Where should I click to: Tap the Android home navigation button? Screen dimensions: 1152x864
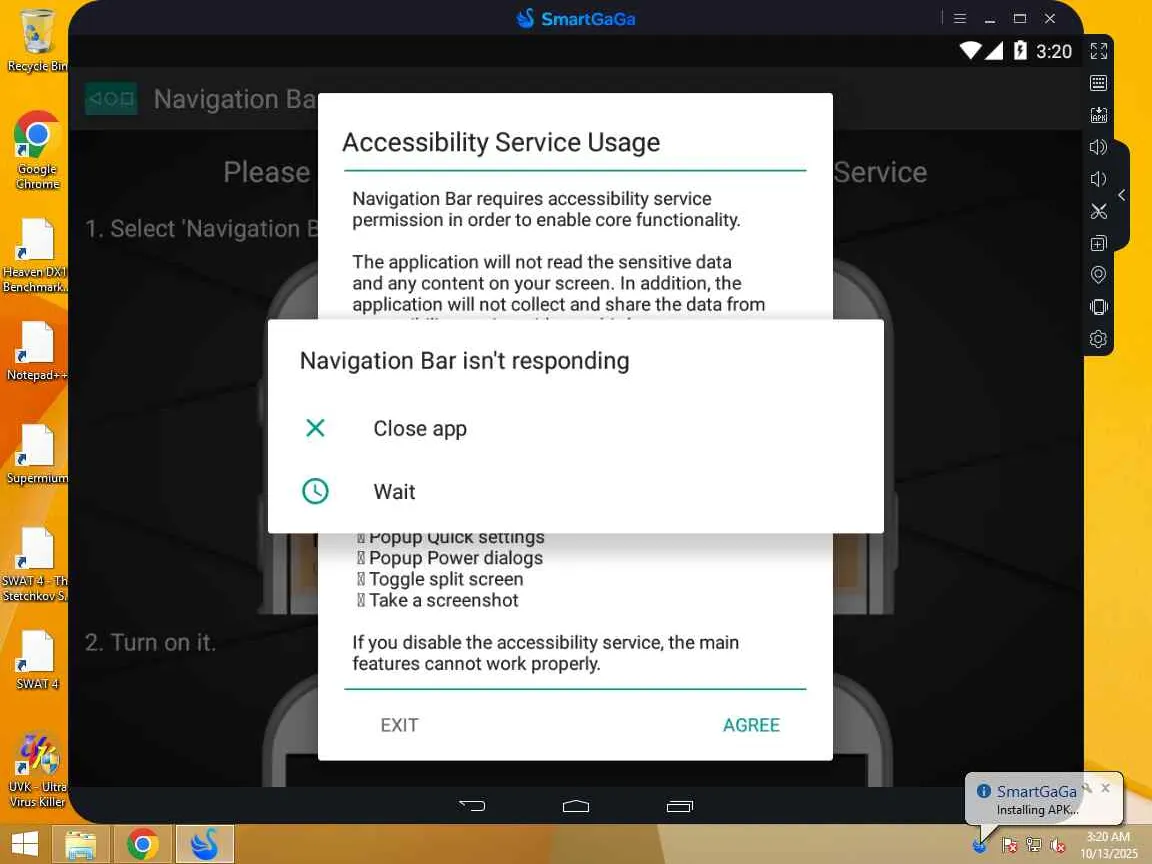(x=576, y=806)
